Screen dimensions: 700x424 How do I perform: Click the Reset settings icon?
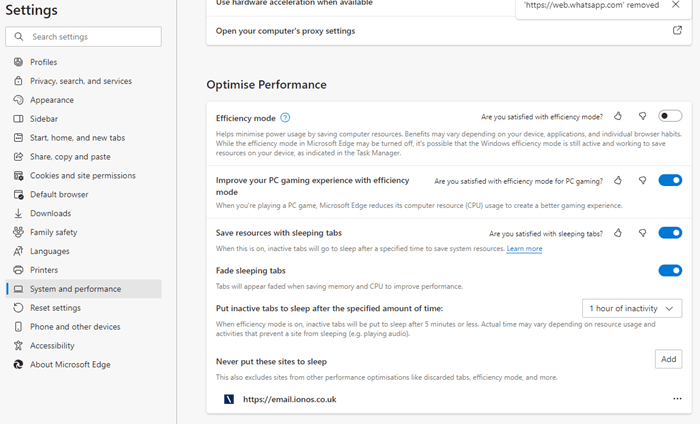coord(18,308)
